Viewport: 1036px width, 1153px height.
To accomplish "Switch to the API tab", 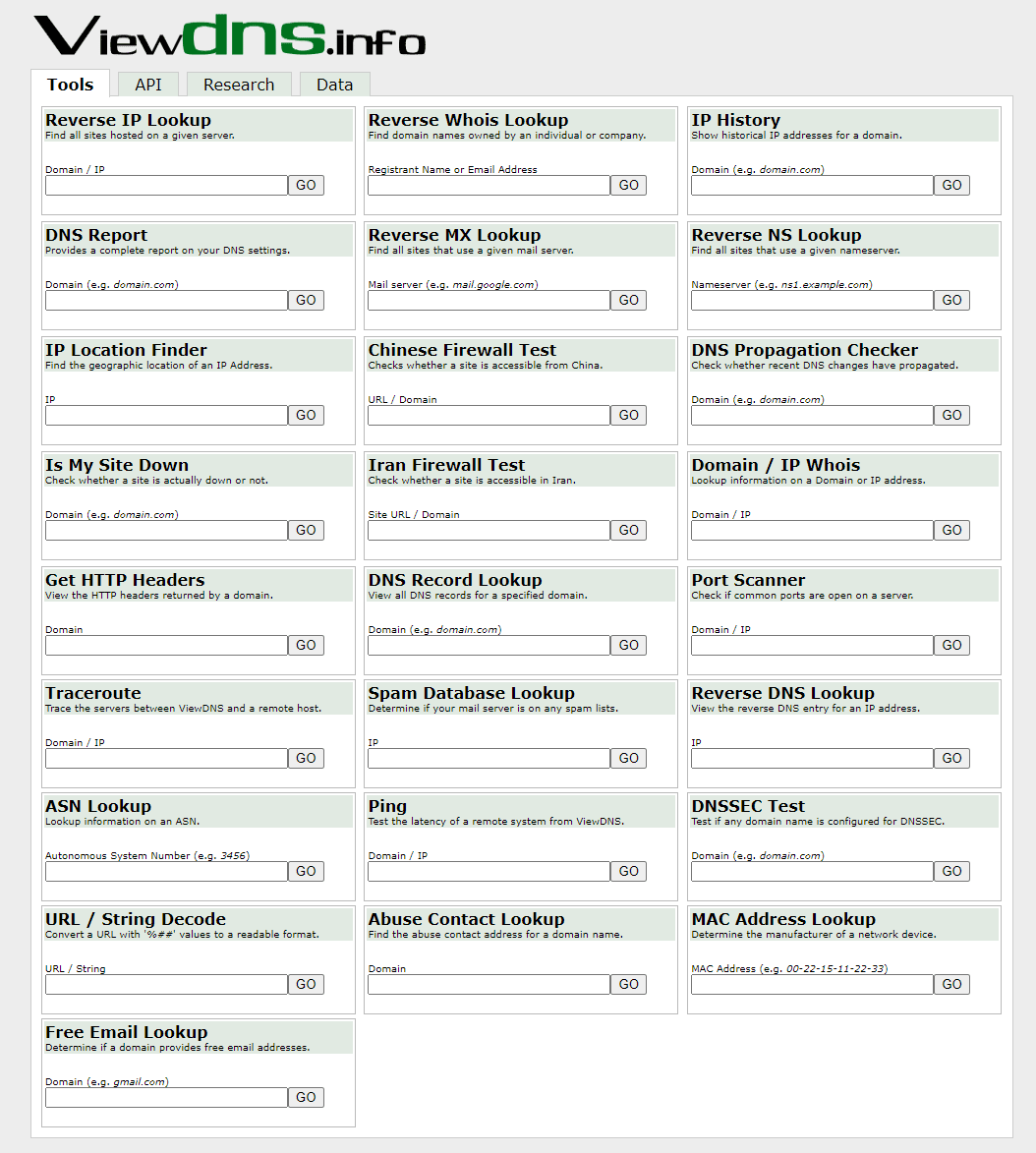I will (x=148, y=85).
